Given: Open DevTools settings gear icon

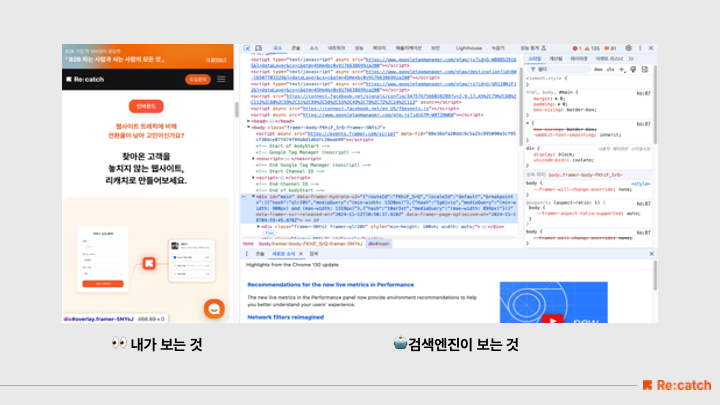Looking at the screenshot, I should 628,48.
